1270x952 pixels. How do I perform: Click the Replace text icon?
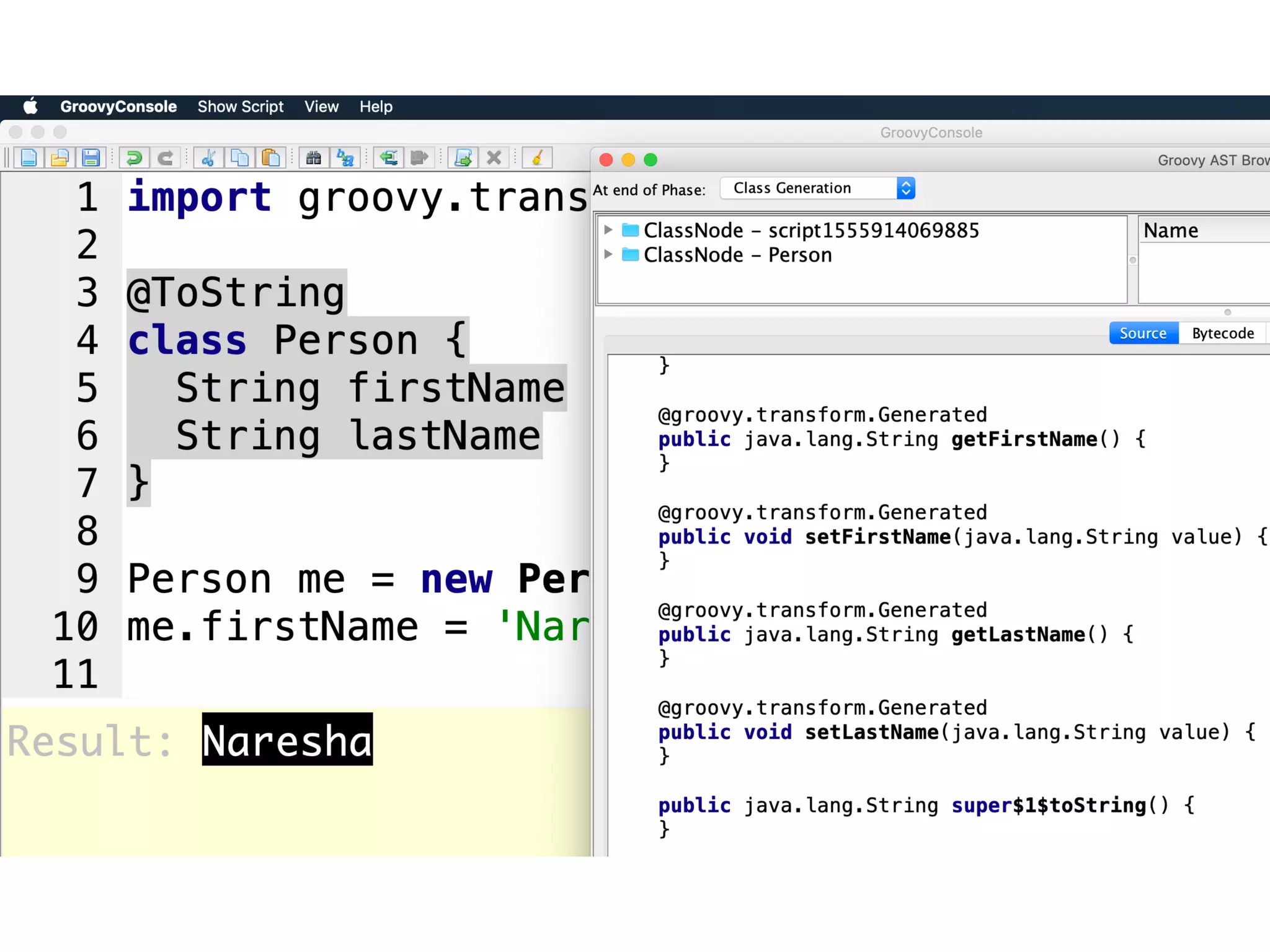(x=345, y=158)
